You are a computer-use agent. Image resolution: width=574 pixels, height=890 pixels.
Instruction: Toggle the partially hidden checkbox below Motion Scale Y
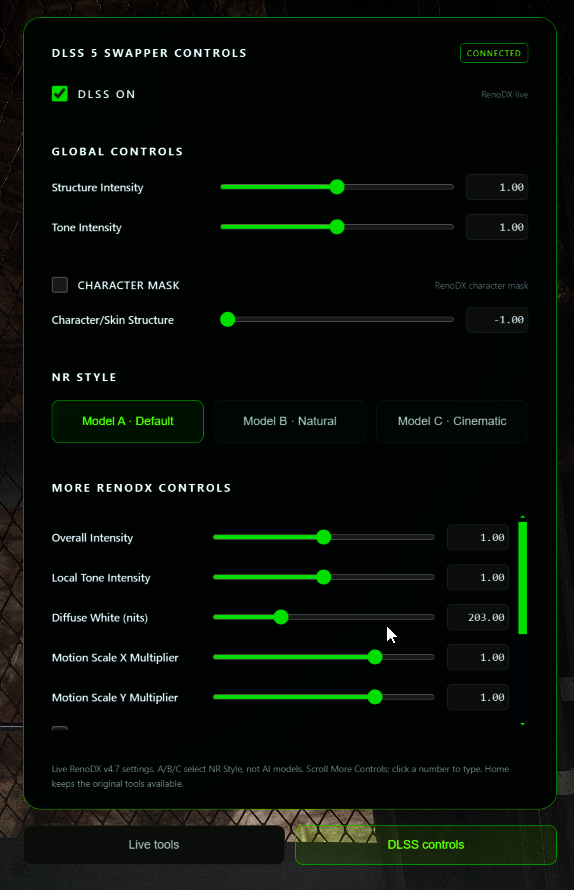pos(60,728)
